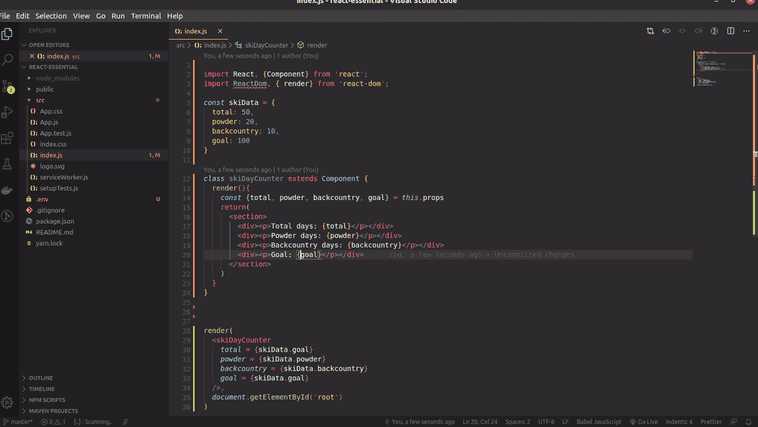Show errors and warnings in status bar

pyautogui.click(x=53, y=422)
